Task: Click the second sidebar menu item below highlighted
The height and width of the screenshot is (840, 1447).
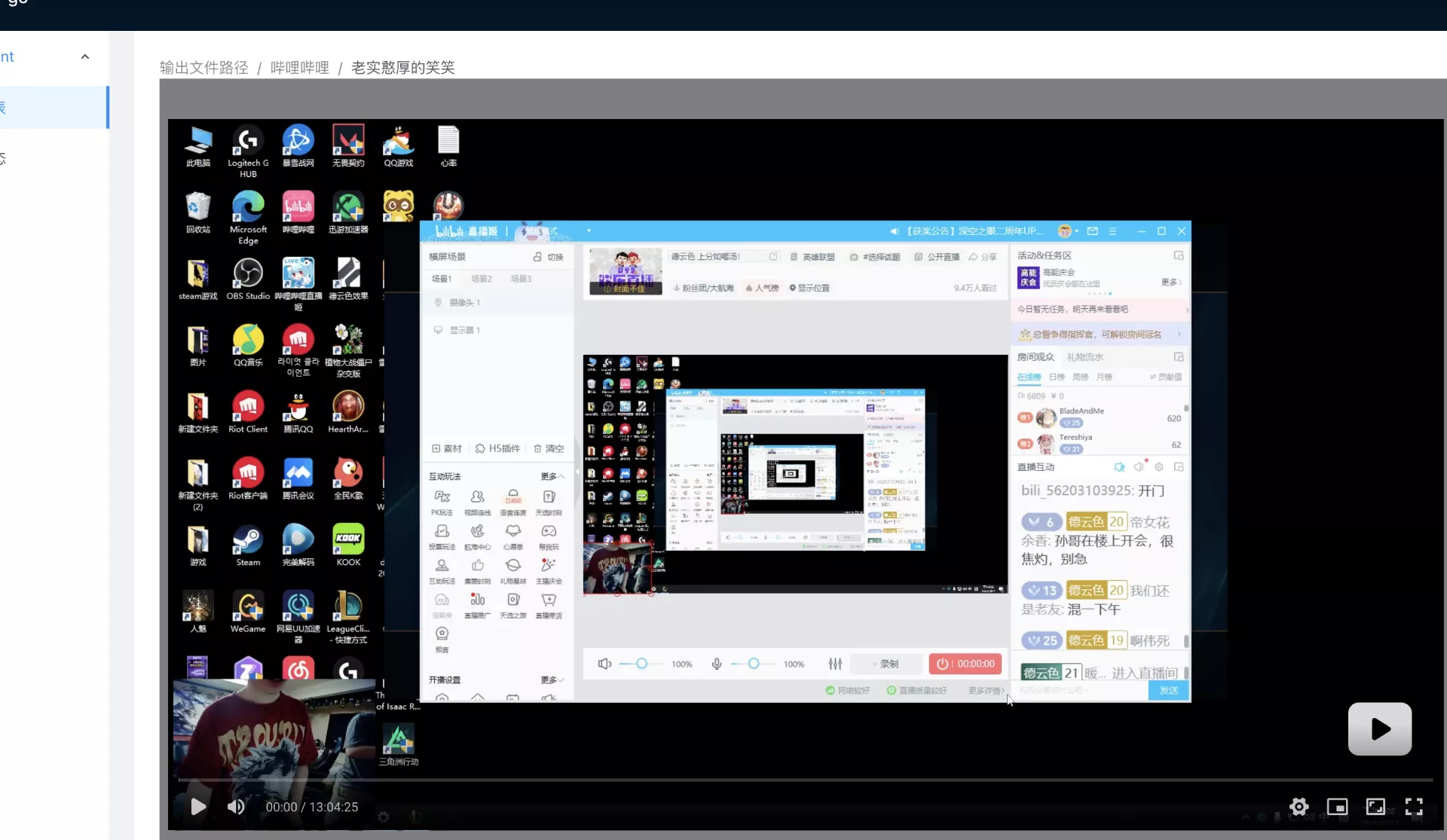Action: (x=53, y=158)
